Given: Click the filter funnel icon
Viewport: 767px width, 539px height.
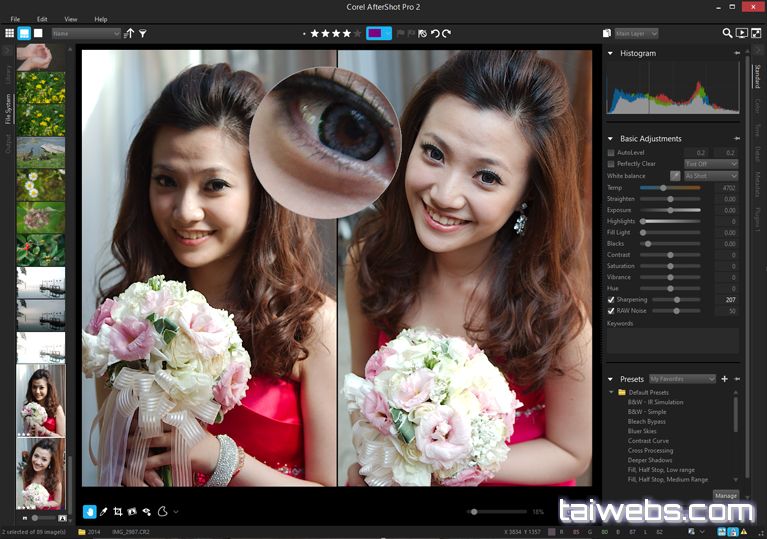Looking at the screenshot, I should click(x=143, y=33).
